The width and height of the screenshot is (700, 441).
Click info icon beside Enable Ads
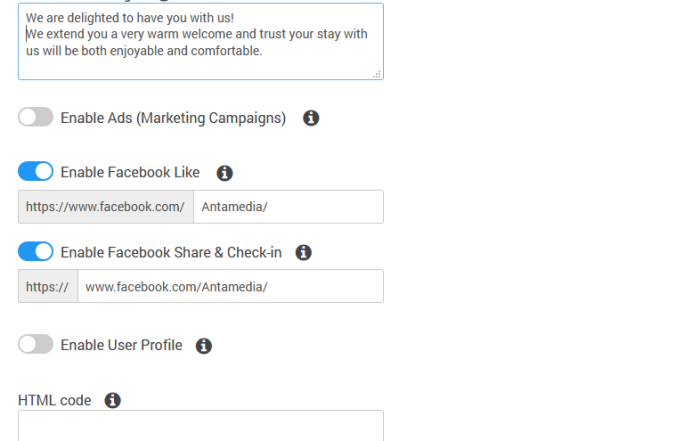[311, 118]
